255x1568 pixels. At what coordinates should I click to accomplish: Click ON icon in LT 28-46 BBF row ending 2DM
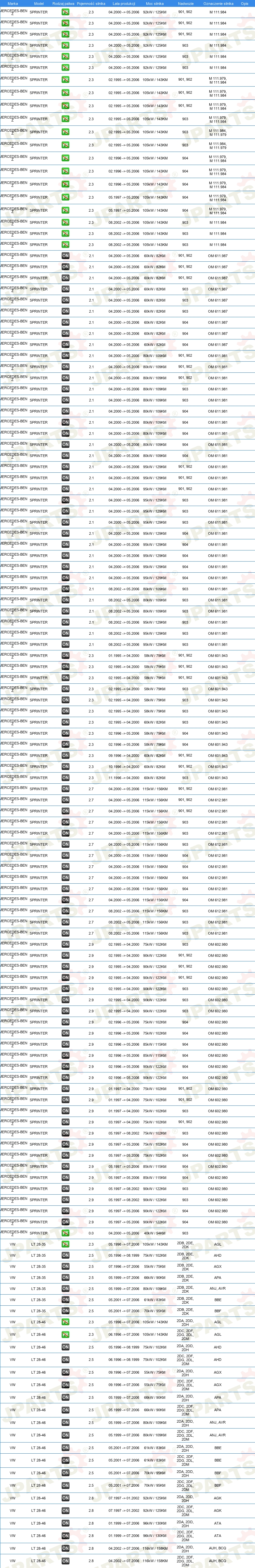click(x=66, y=1485)
